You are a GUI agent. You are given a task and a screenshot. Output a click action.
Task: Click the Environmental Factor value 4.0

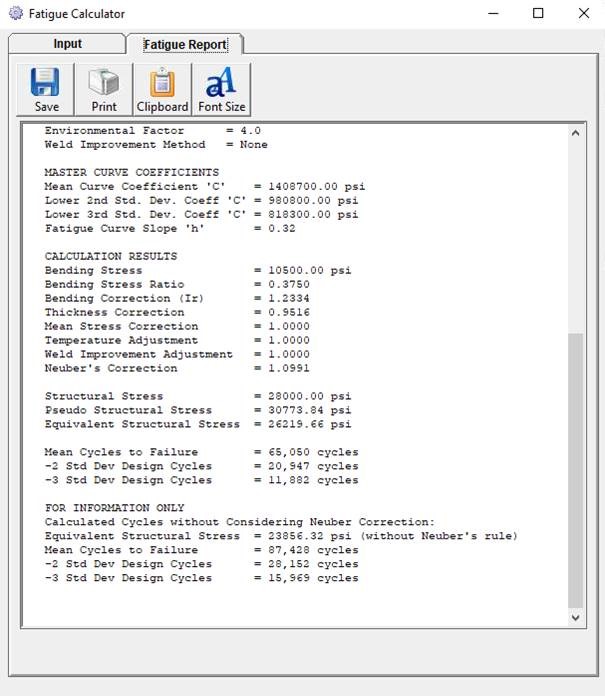250,130
